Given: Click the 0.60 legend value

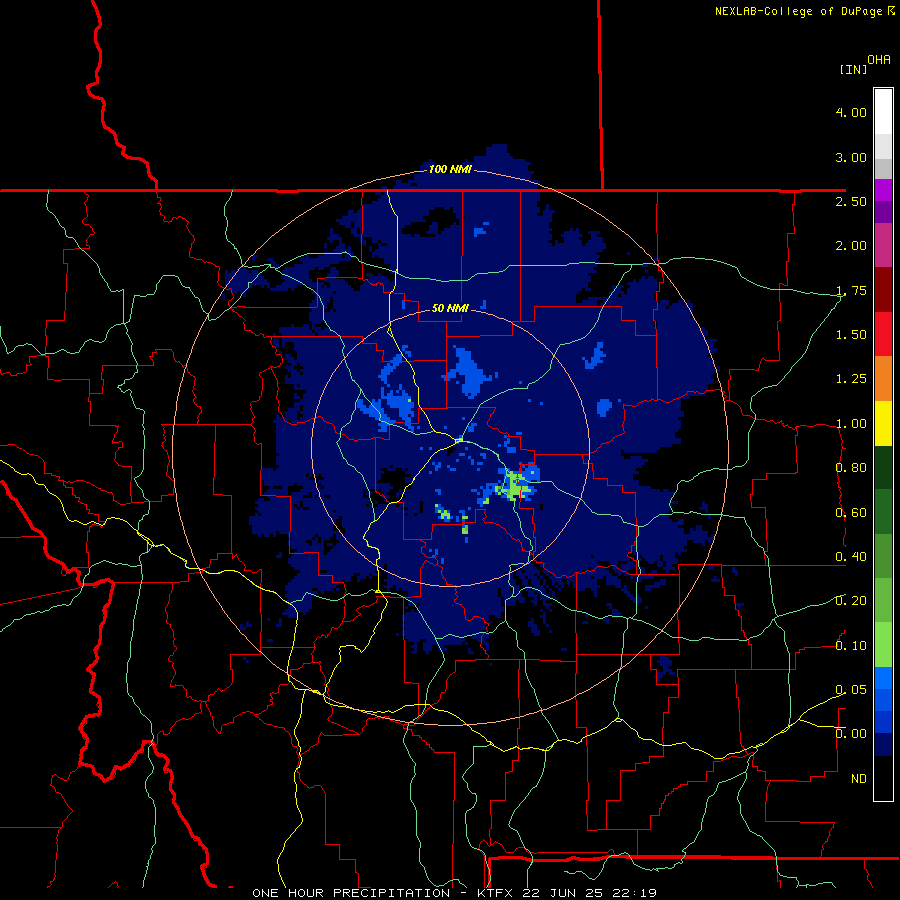Looking at the screenshot, I should (851, 513).
